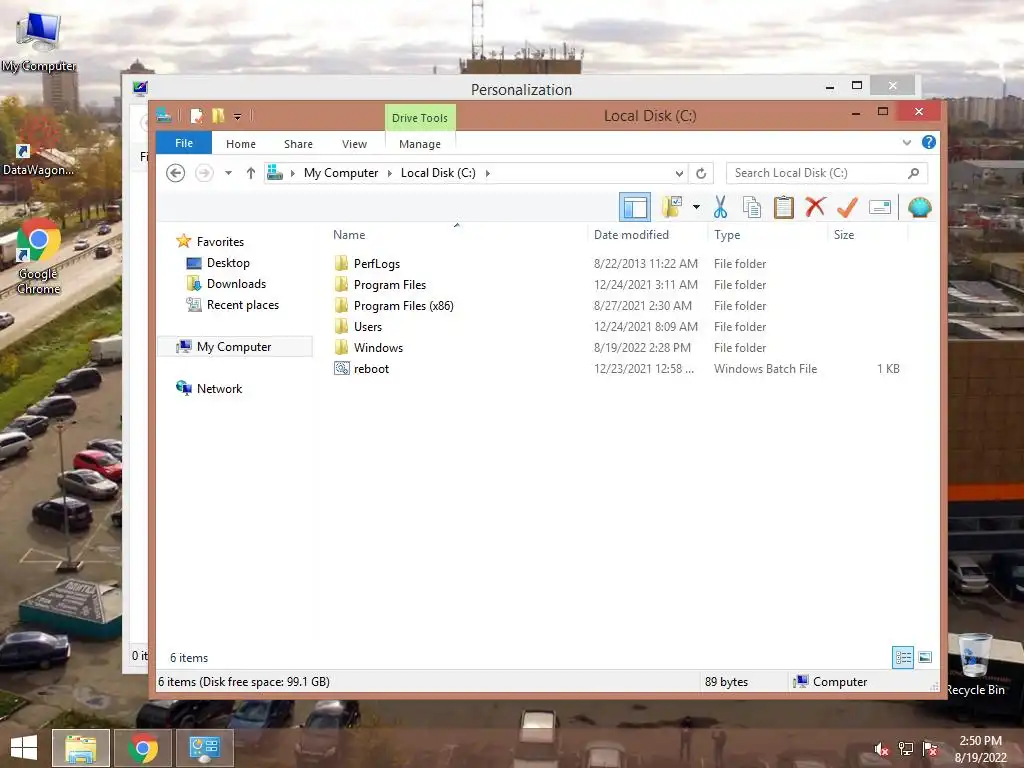This screenshot has width=1024, height=768.
Task: Click Local Disk (C:) in the address breadcrumb
Action: pyautogui.click(x=438, y=173)
